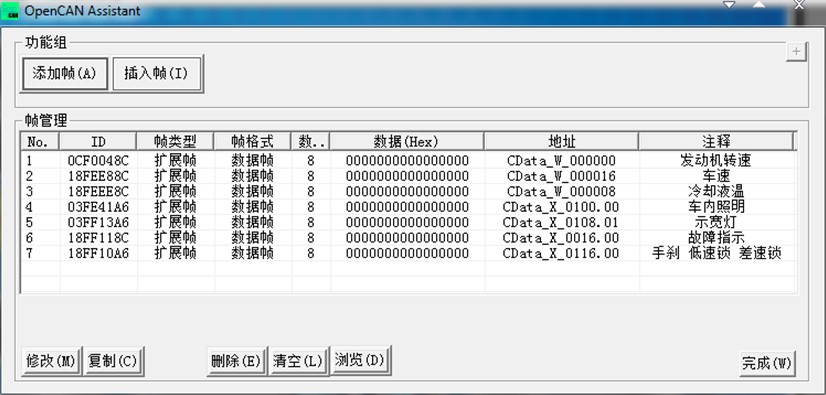Click the 故障指示 comment cell

716,238
